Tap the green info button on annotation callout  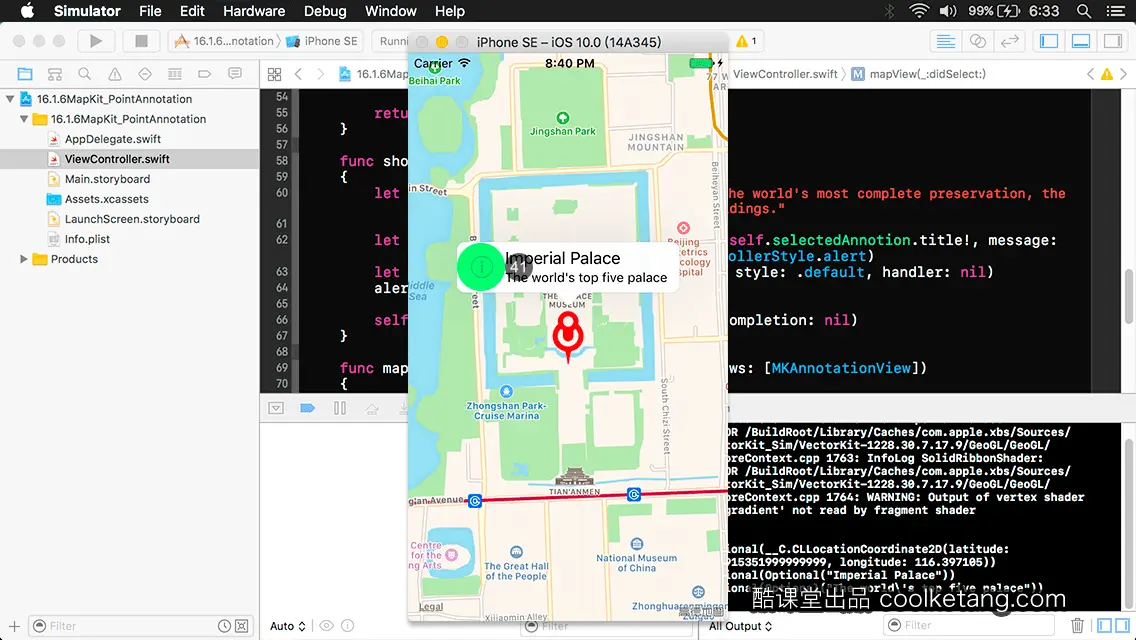tap(480, 267)
